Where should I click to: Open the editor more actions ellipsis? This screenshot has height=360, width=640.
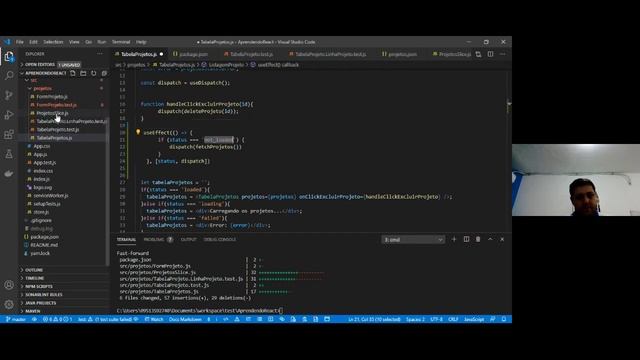(503, 54)
